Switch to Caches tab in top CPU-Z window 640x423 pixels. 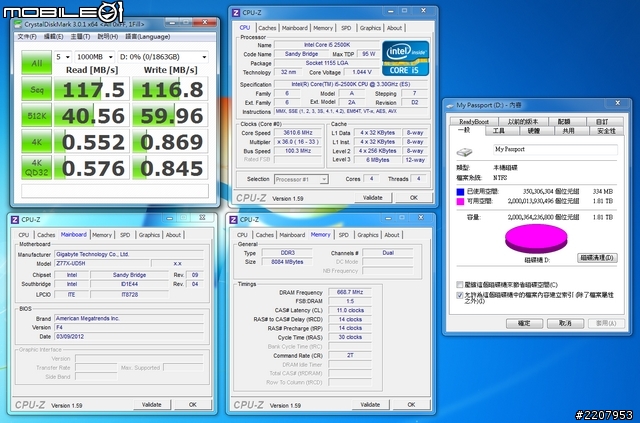pyautogui.click(x=267, y=28)
